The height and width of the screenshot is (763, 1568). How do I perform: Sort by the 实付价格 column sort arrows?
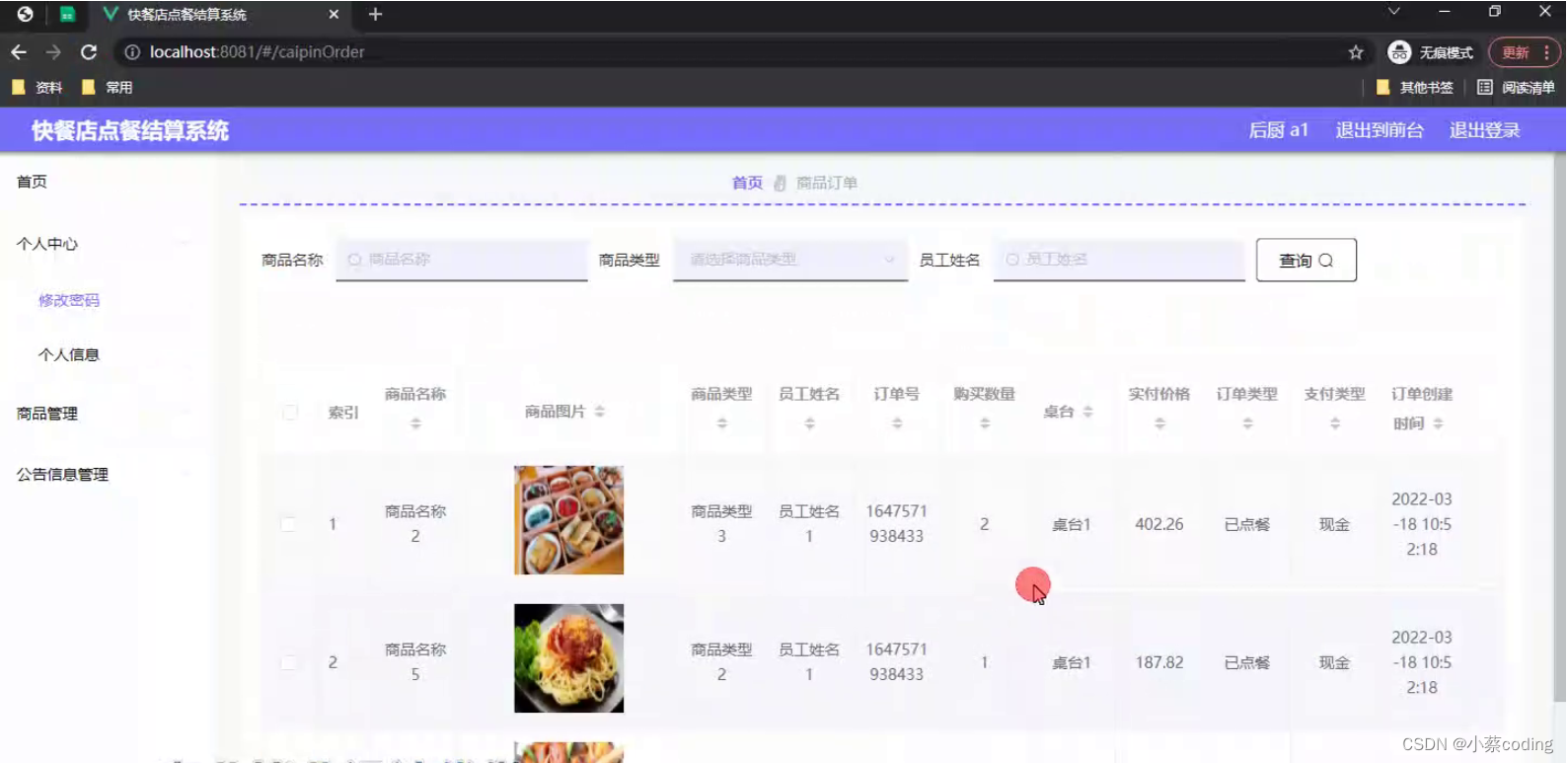click(1159, 423)
